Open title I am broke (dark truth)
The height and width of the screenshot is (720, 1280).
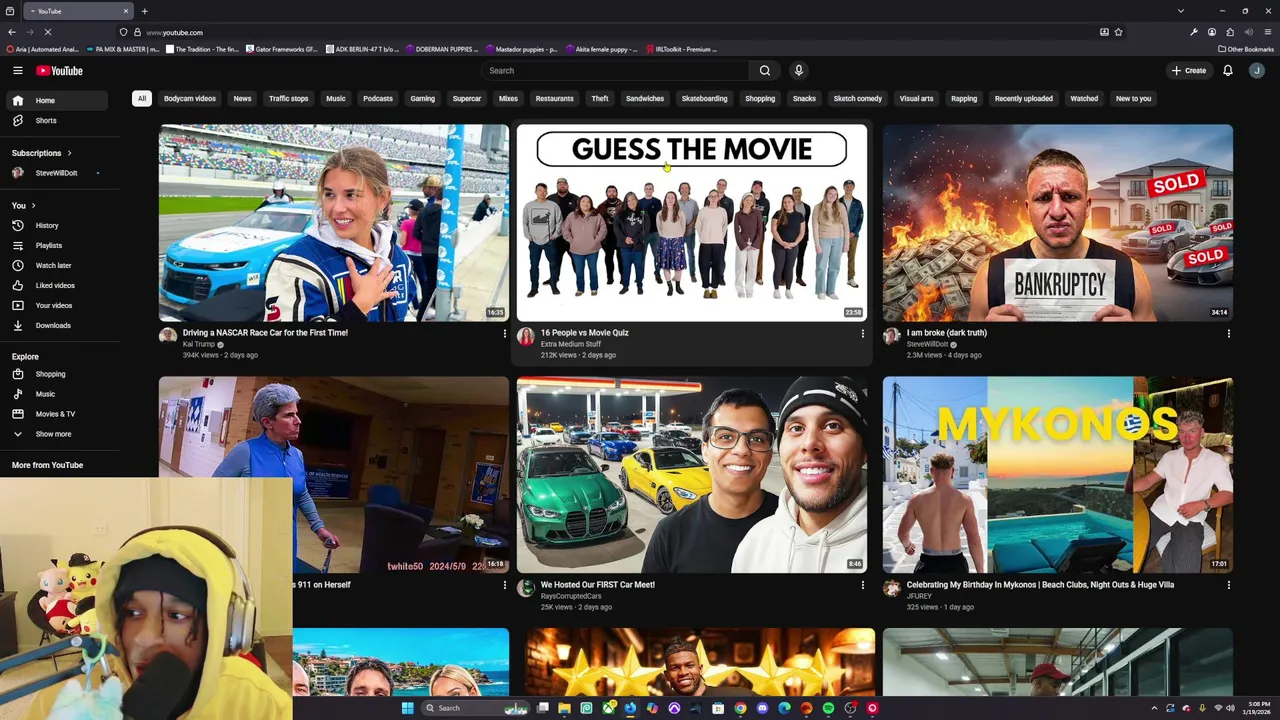coord(946,333)
